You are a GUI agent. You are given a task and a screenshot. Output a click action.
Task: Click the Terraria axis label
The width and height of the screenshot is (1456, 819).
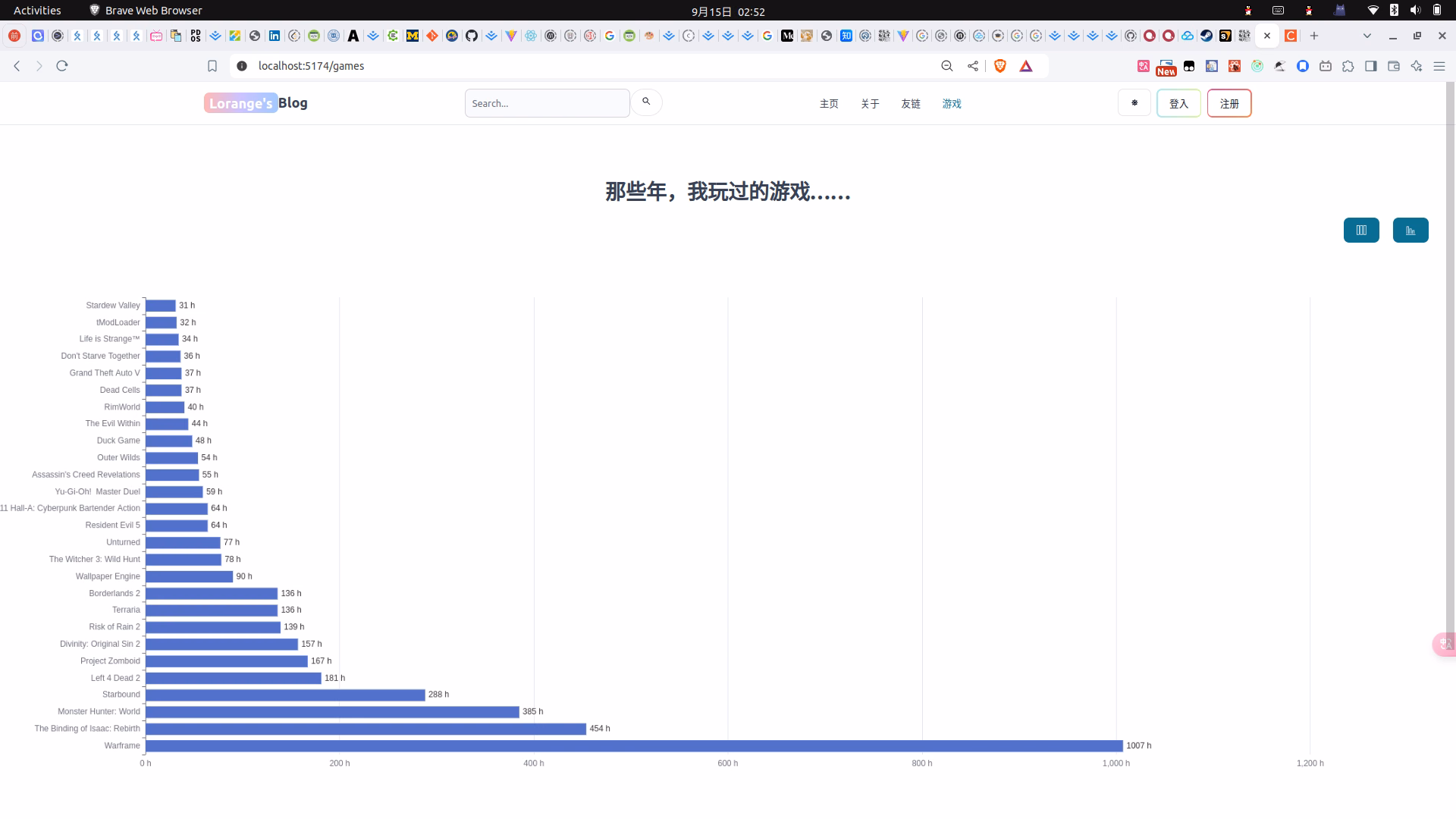(126, 610)
